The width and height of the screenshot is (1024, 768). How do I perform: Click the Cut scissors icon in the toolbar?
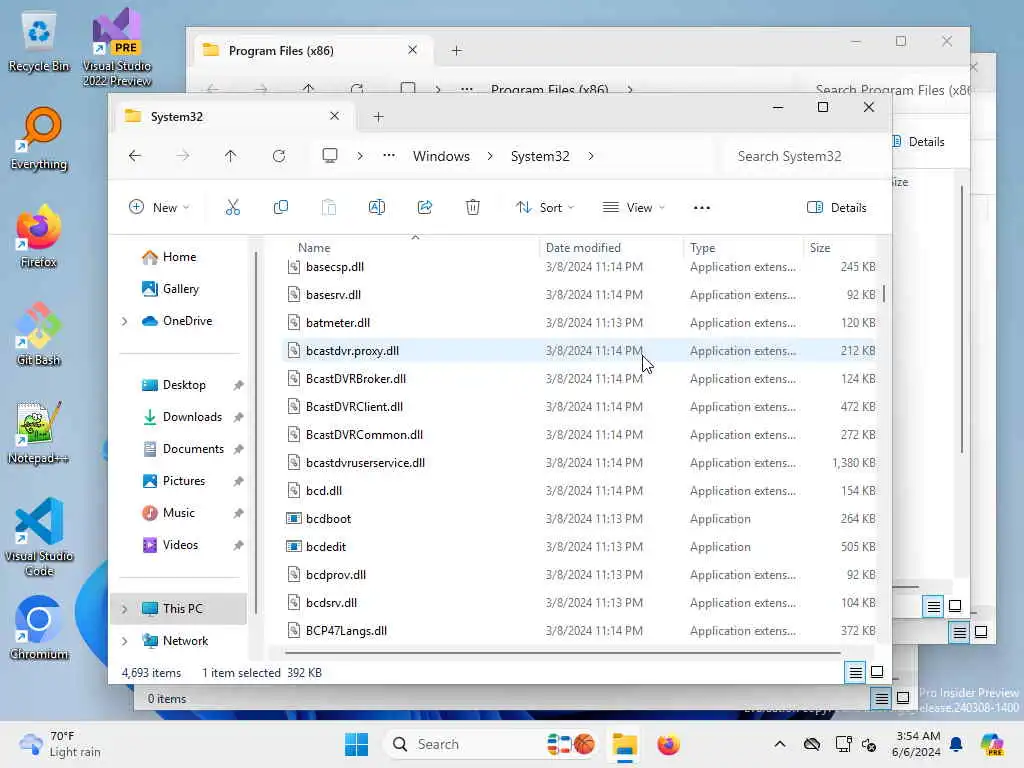232,208
